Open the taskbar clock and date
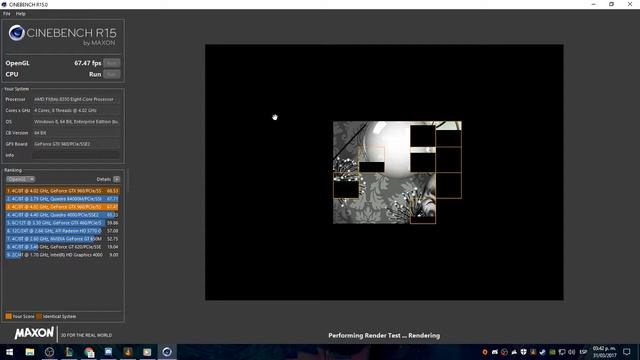The width and height of the screenshot is (640, 360). tap(604, 352)
